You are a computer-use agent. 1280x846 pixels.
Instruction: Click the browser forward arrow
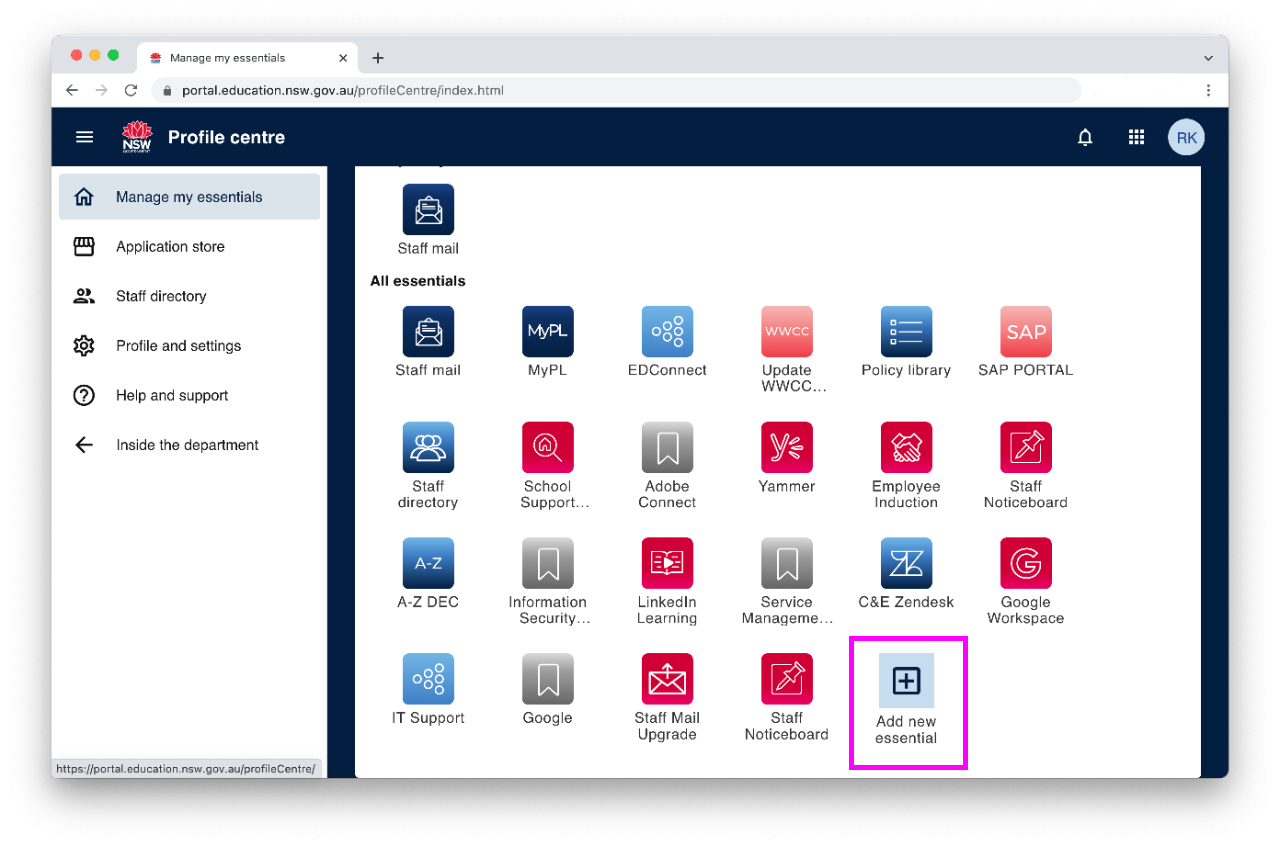(101, 90)
